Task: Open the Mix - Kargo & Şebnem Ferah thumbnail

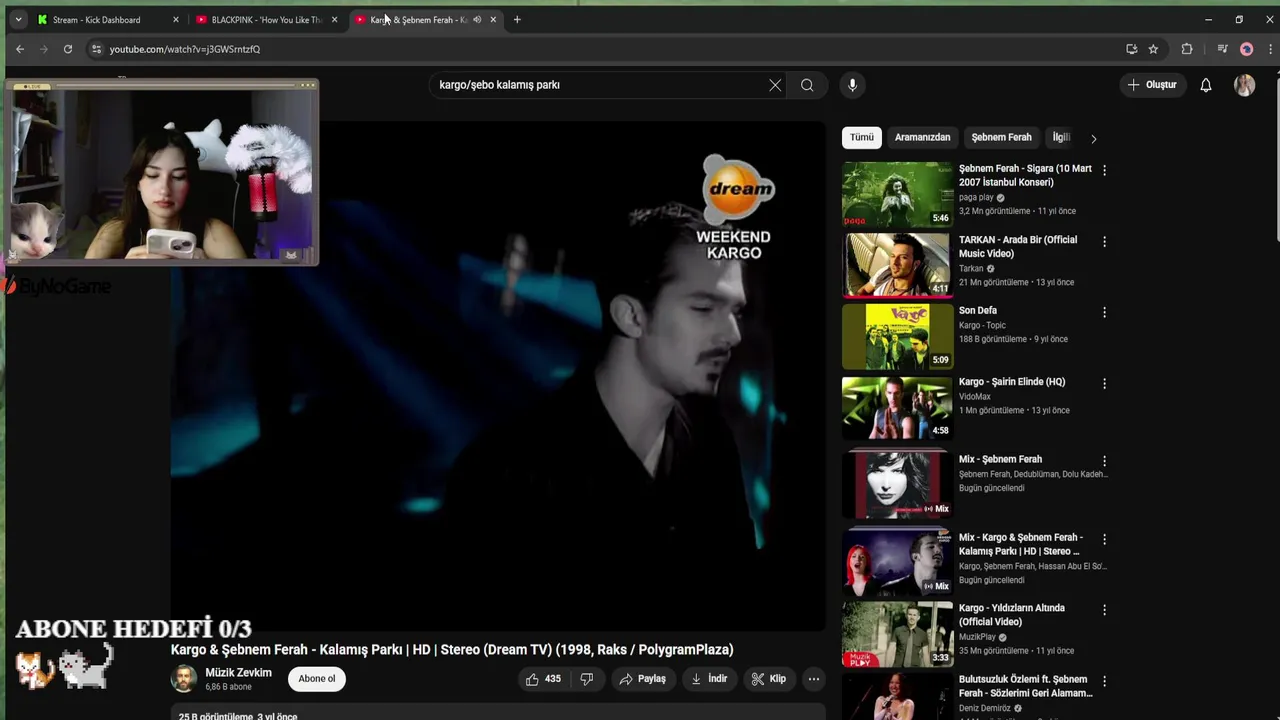Action: coord(897,563)
